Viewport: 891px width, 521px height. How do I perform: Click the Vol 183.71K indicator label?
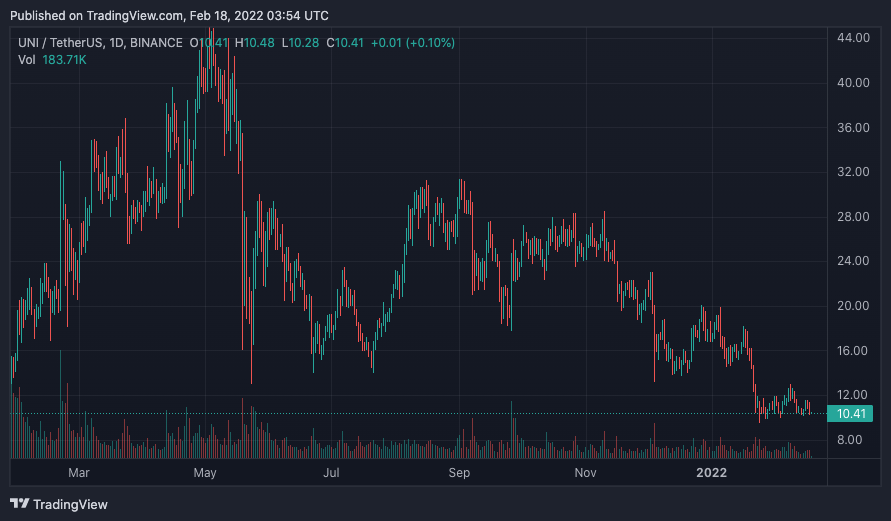click(52, 60)
